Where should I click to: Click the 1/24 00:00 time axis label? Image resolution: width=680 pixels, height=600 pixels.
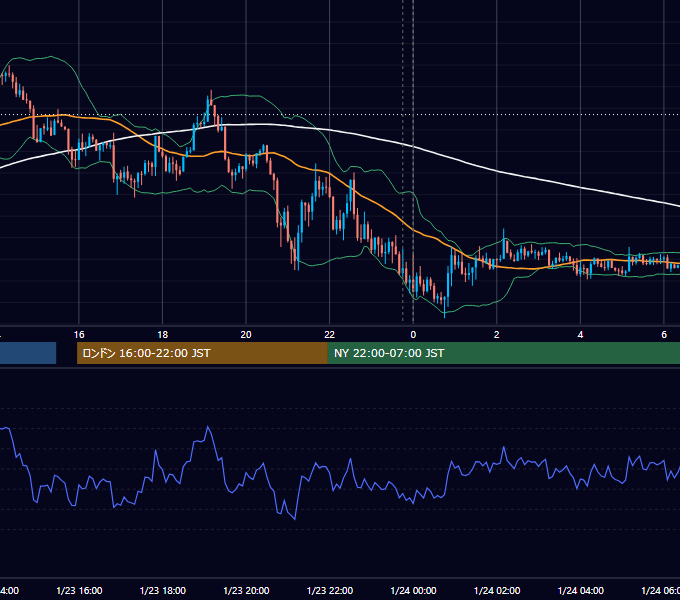(413, 590)
